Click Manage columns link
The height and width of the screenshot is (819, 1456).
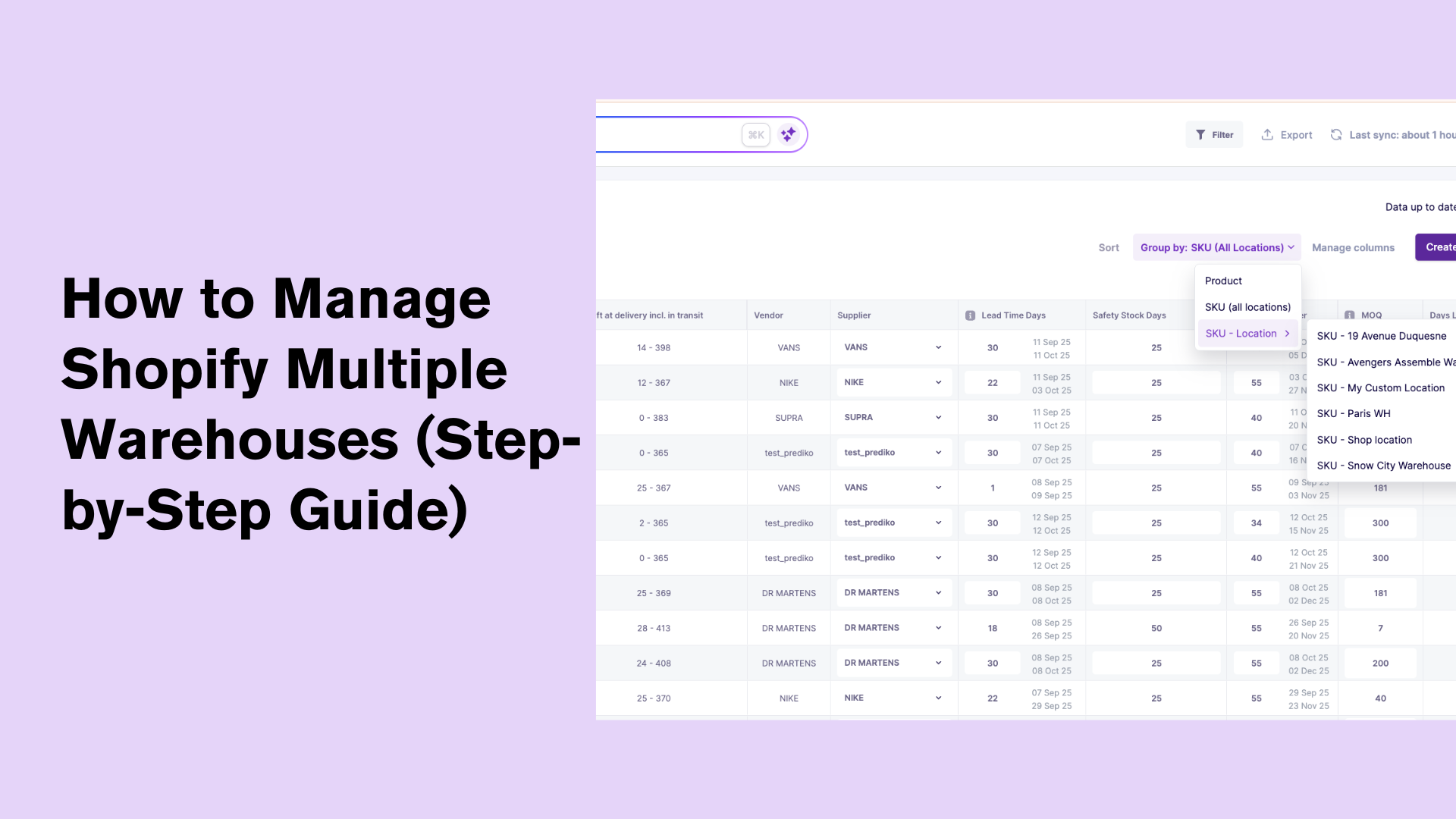click(x=1353, y=247)
